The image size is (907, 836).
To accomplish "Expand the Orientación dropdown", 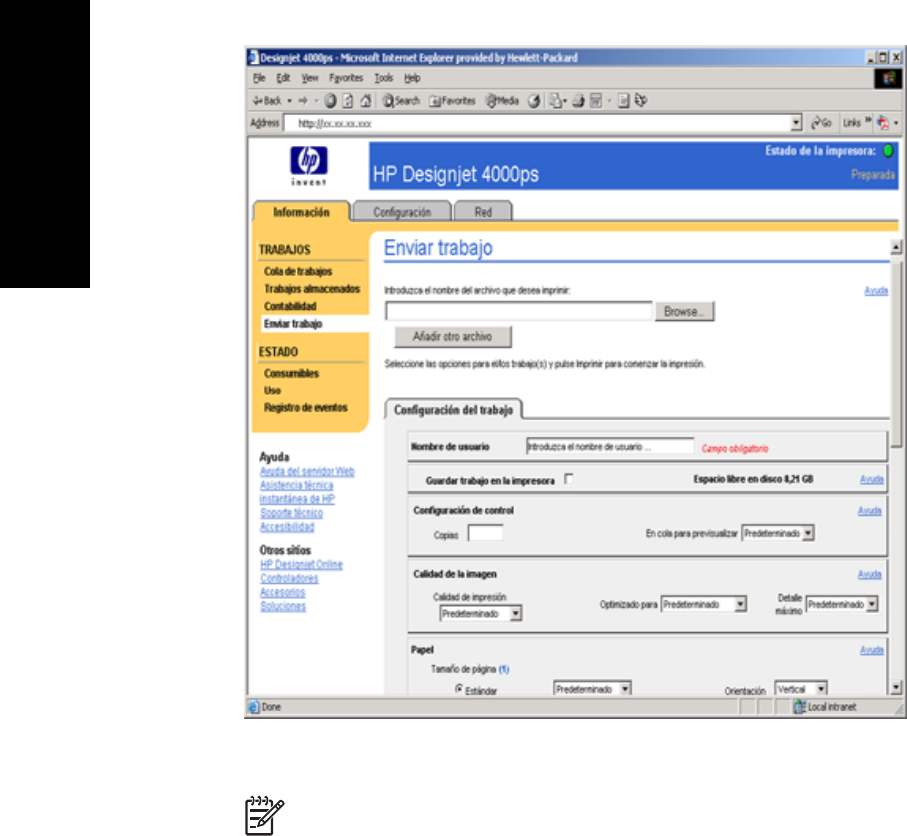I will [x=802, y=688].
